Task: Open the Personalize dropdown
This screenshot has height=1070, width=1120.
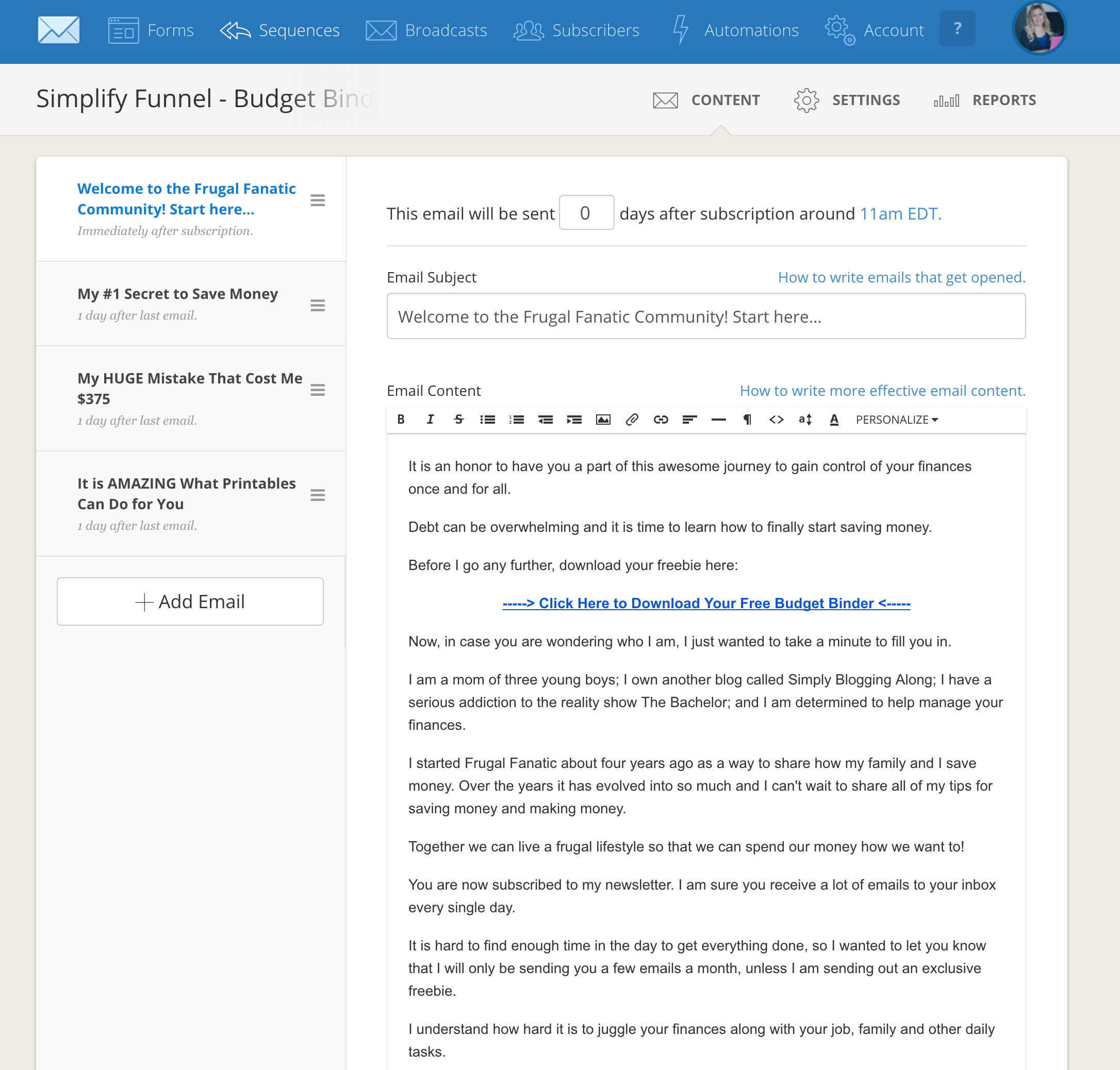Action: click(x=896, y=419)
